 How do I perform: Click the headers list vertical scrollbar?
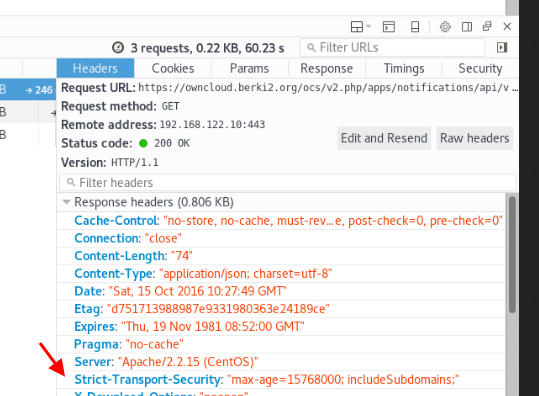512,254
